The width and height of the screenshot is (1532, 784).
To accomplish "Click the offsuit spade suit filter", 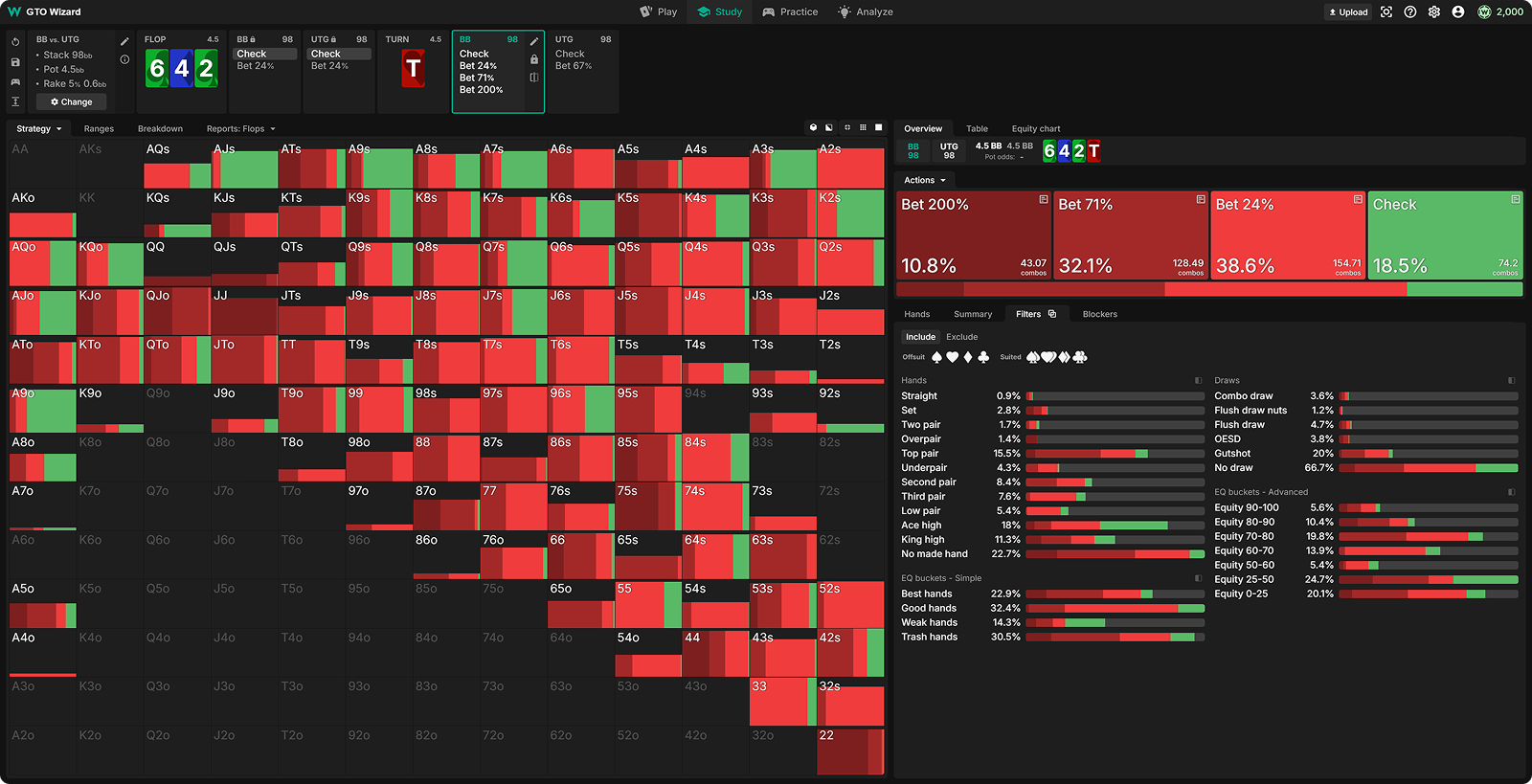I will click(936, 357).
